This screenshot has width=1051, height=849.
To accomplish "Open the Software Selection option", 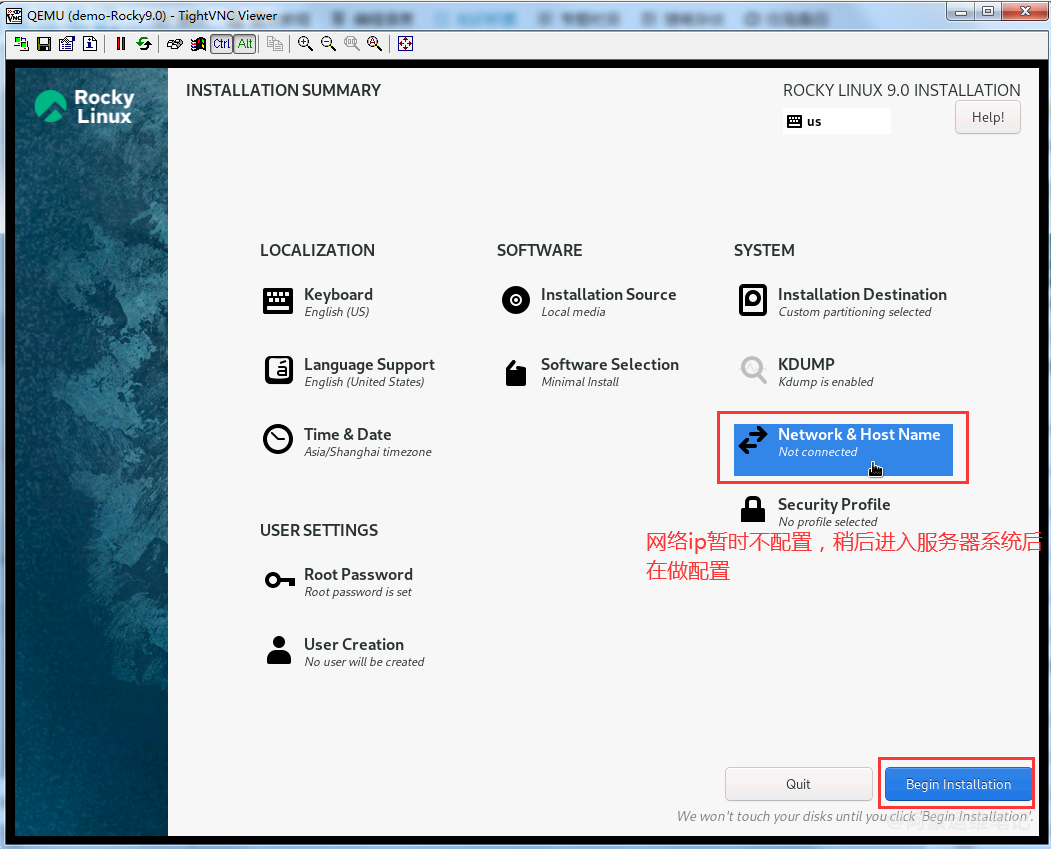I will coord(609,372).
